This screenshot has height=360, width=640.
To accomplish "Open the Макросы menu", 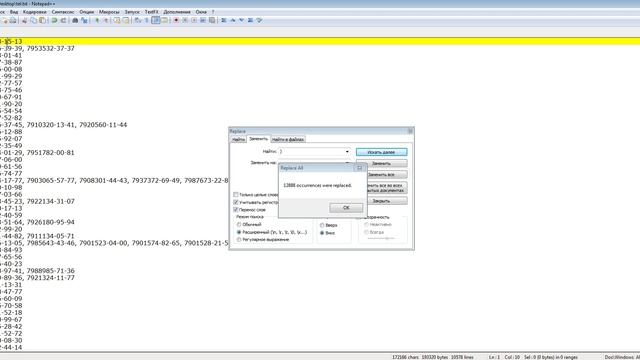I will click(x=109, y=12).
